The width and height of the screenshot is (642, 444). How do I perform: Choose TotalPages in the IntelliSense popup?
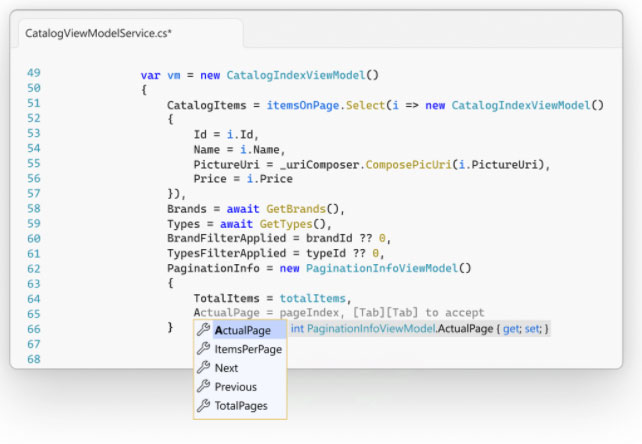coord(241,406)
